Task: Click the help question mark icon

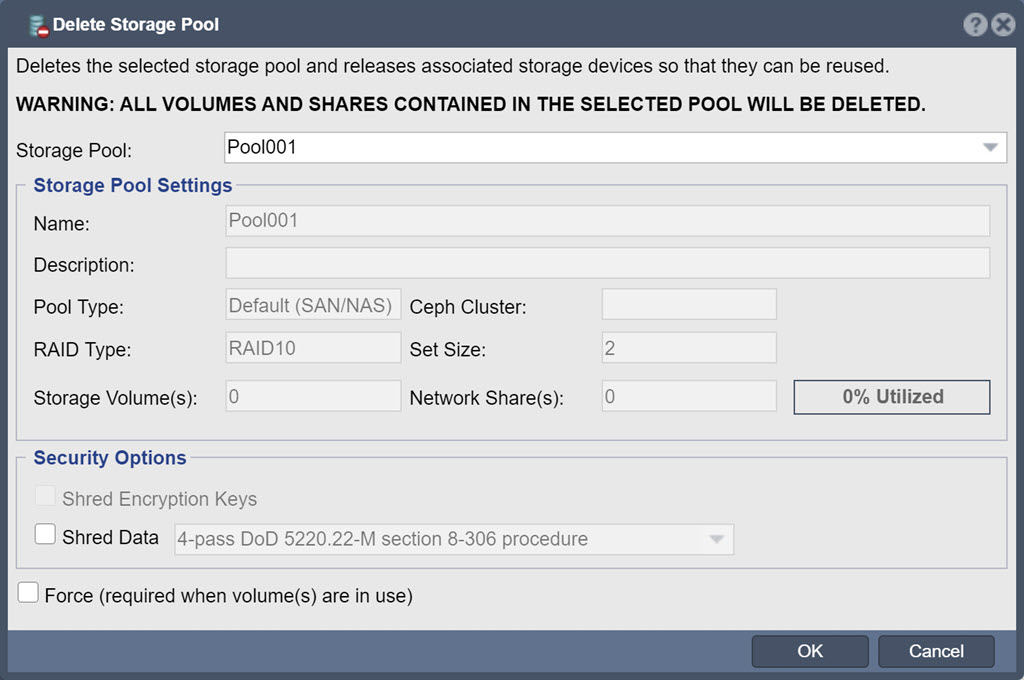Action: 975,25
